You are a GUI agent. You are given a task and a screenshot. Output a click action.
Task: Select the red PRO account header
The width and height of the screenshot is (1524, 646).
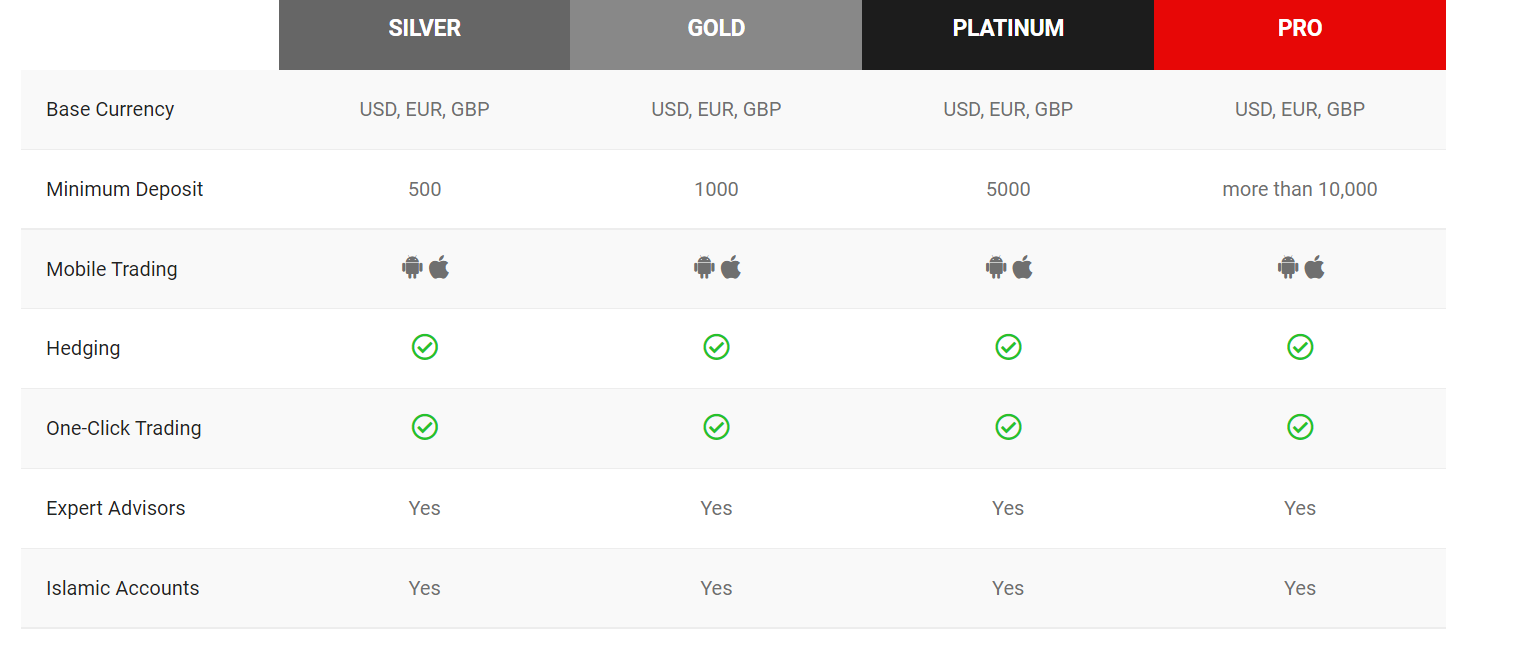point(1300,35)
